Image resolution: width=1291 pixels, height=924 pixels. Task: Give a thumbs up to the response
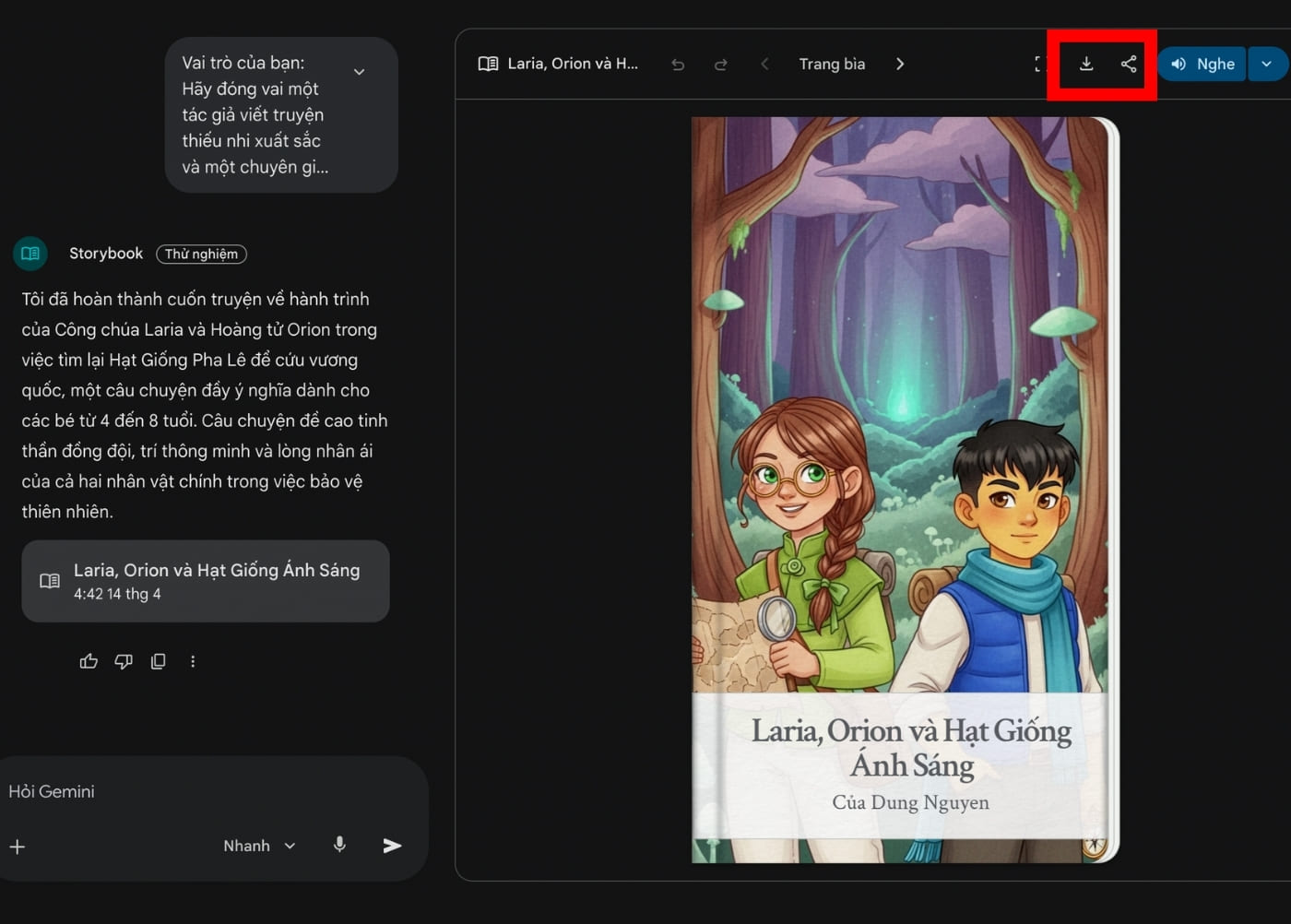click(x=89, y=661)
